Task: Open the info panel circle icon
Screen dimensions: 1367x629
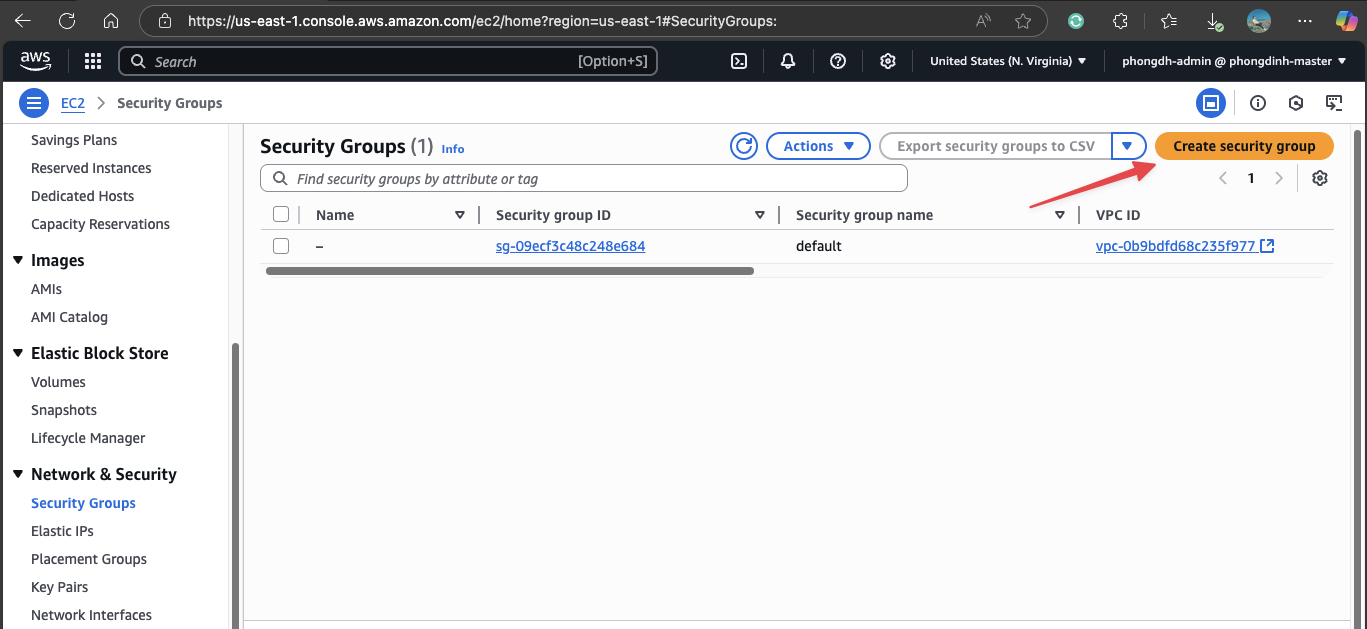Action: (1258, 103)
